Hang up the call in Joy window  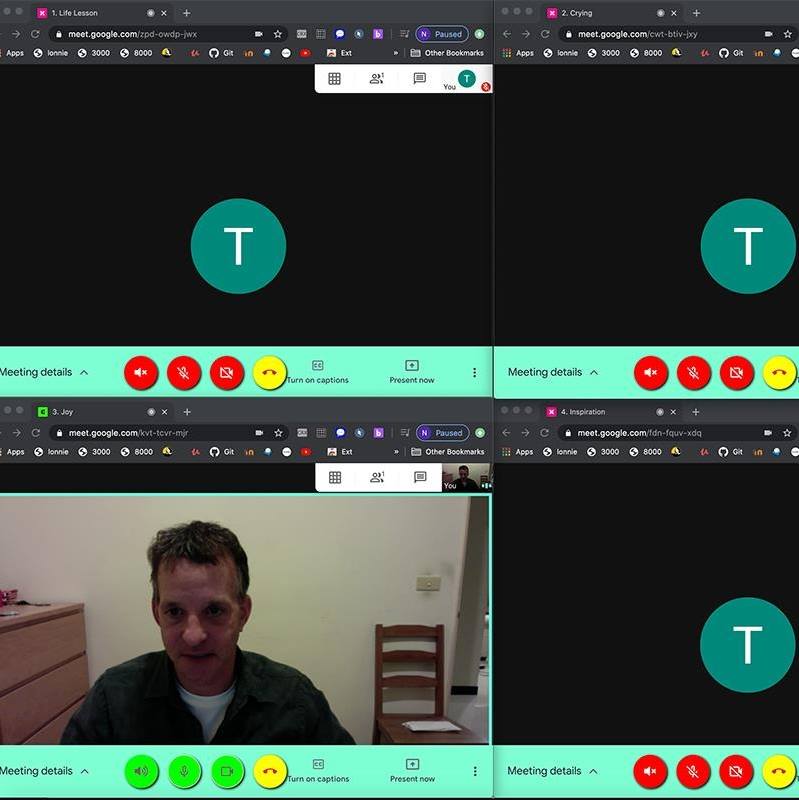[270, 771]
